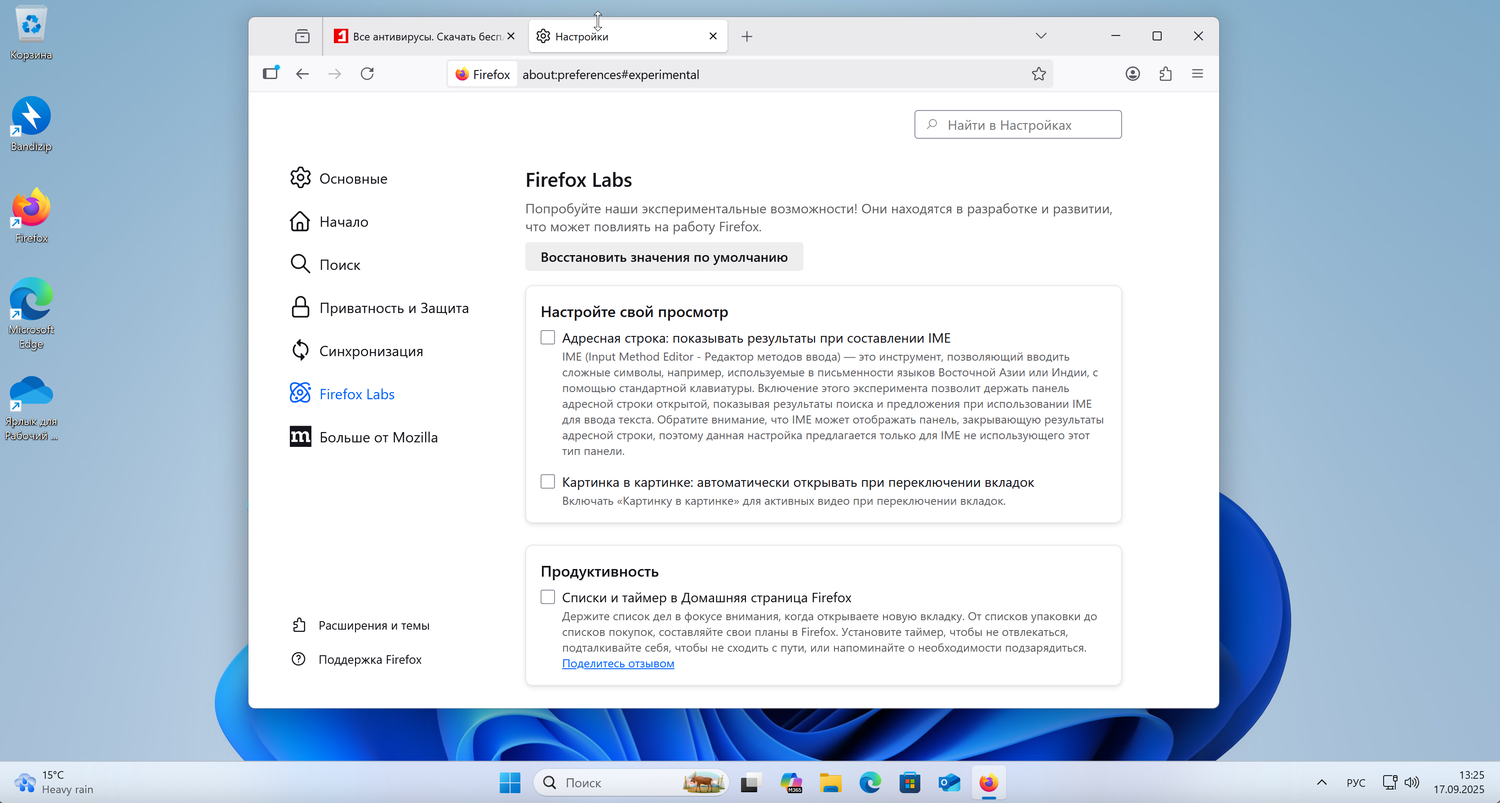Open the Firefox hamburger application menu
The image size is (1500, 803).
click(x=1198, y=74)
